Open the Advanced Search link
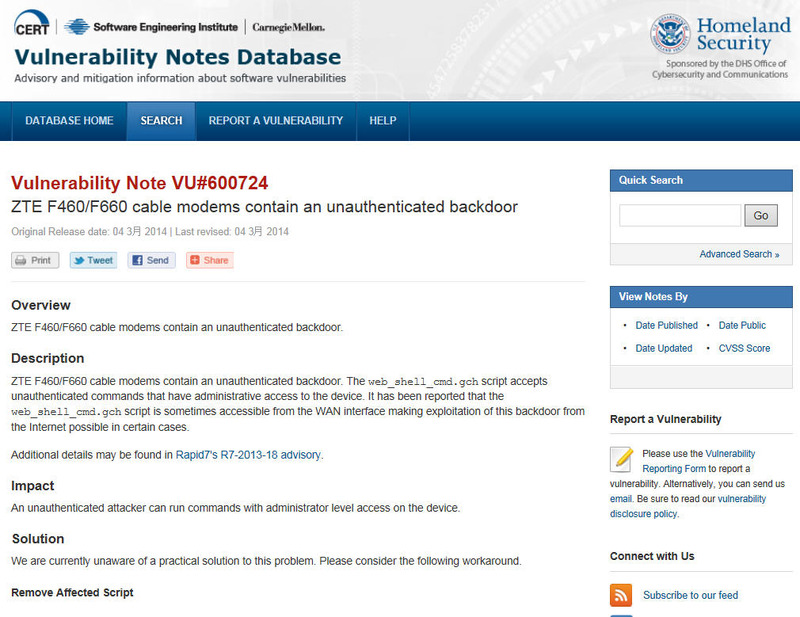Image resolution: width=800 pixels, height=617 pixels. click(739, 254)
